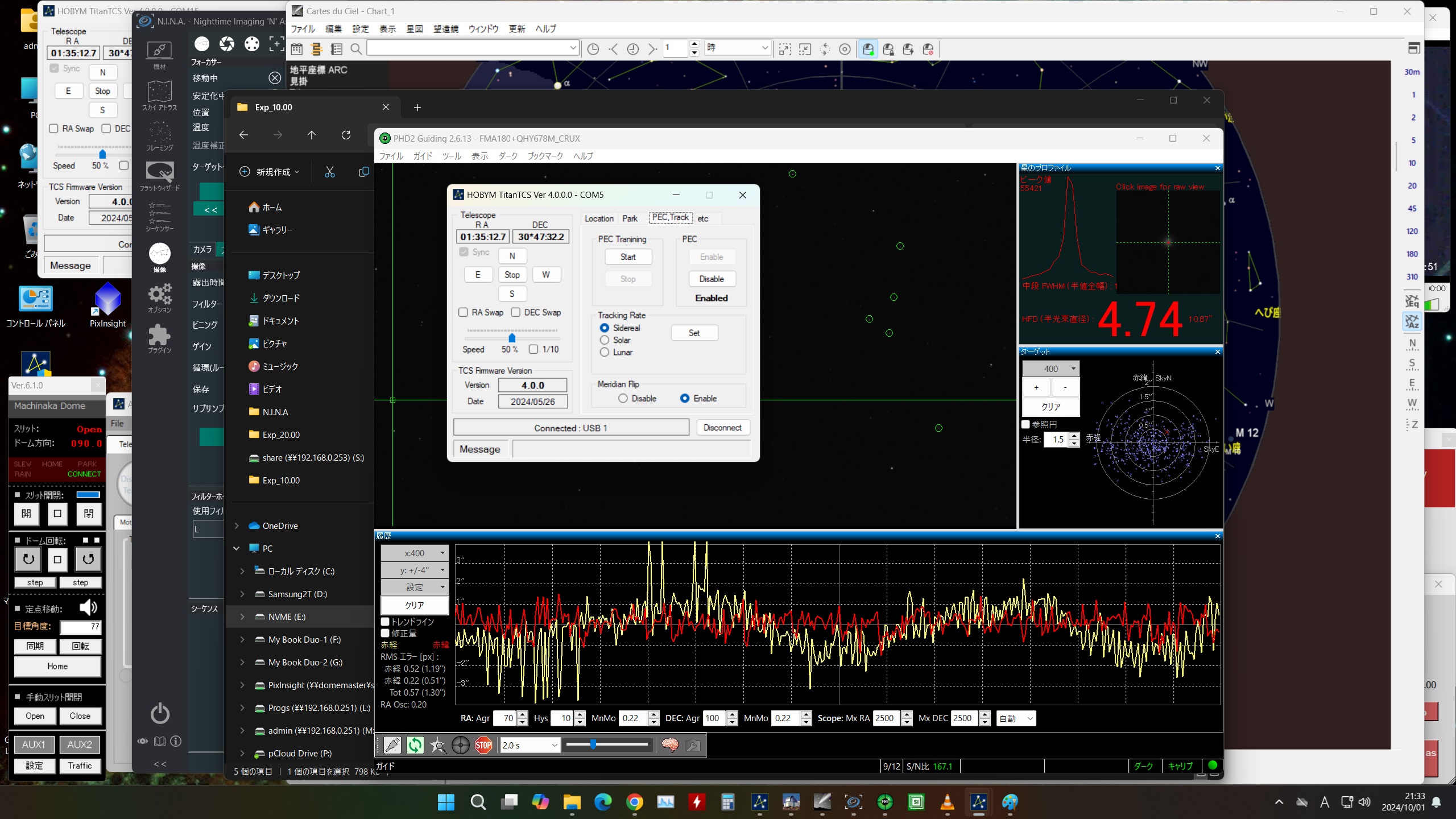Image resolution: width=1456 pixels, height=819 pixels.
Task: Click Disconnect button in TitanTCS
Action: coord(722,428)
